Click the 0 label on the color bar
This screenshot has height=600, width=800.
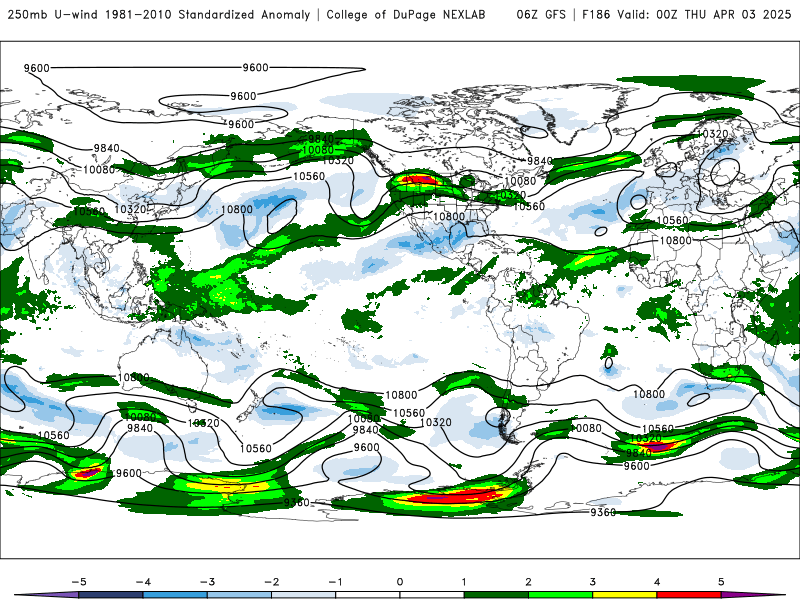click(x=399, y=582)
